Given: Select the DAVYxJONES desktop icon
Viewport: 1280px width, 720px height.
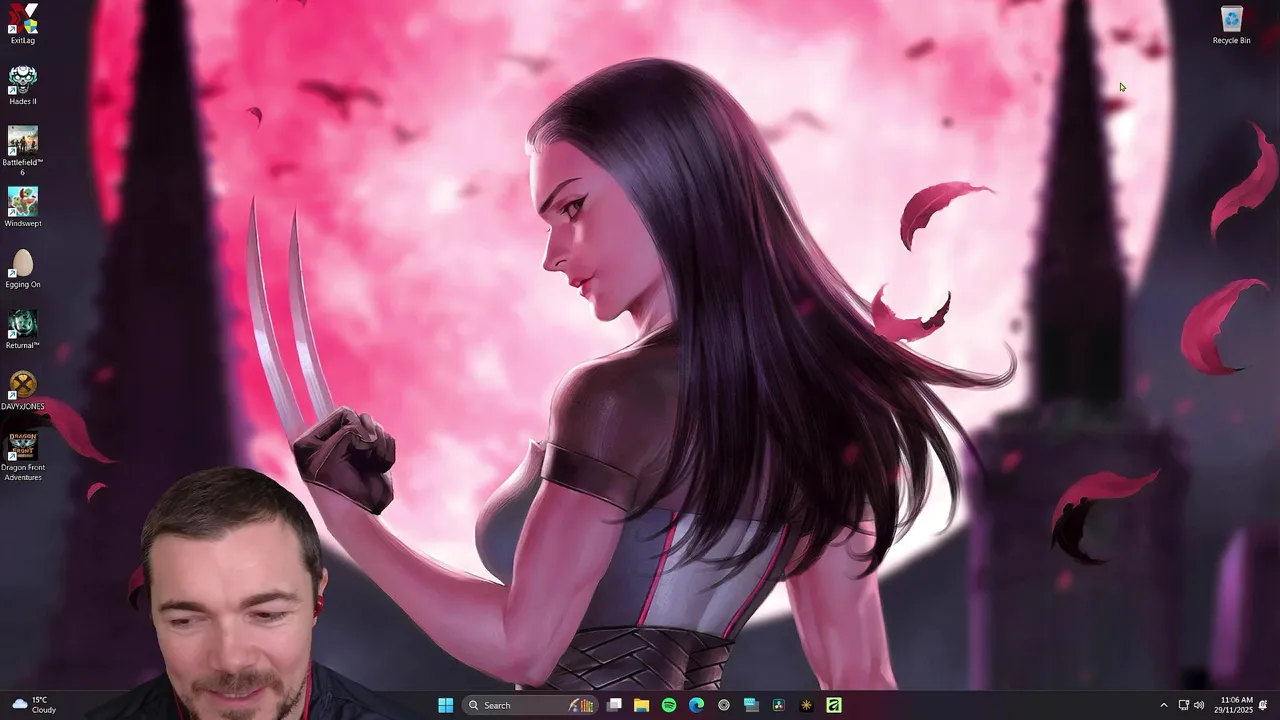Looking at the screenshot, I should pos(22,390).
